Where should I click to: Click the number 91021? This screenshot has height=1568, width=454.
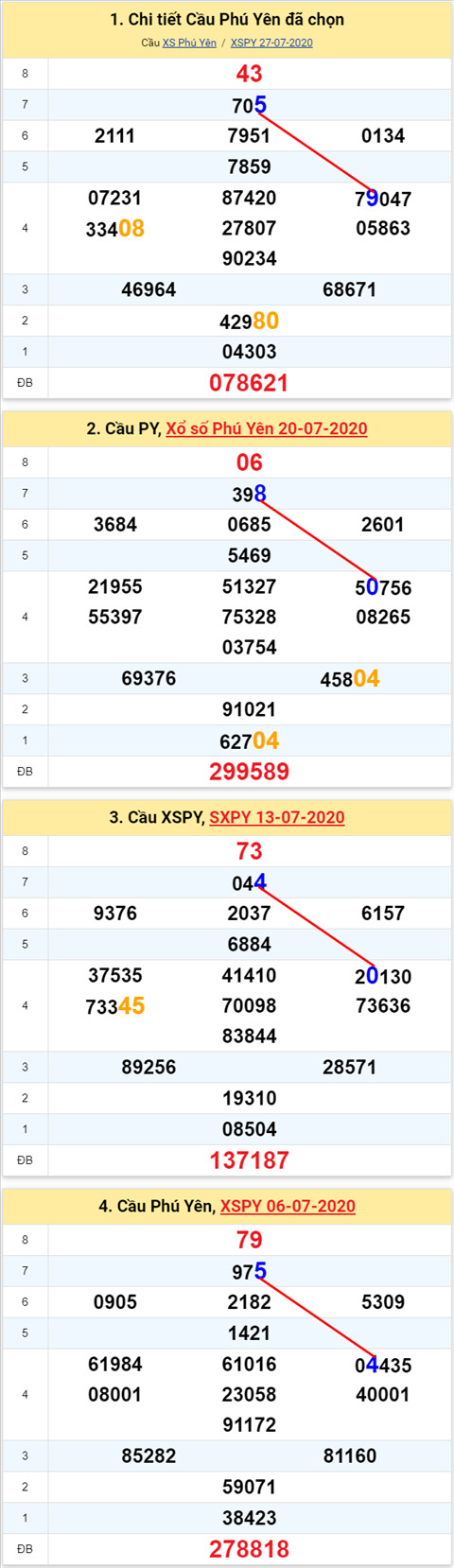[x=249, y=709]
